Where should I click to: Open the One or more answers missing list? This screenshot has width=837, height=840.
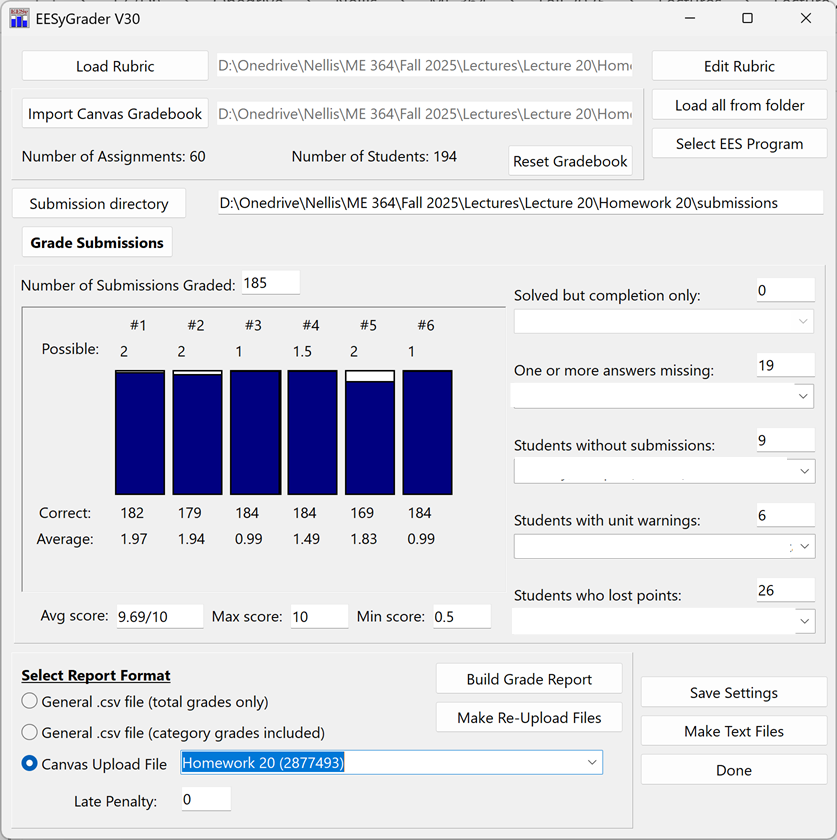click(x=804, y=396)
